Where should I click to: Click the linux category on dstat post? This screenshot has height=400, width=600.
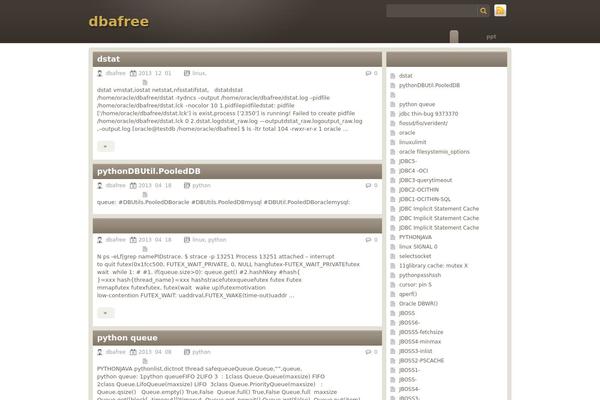click(x=199, y=73)
